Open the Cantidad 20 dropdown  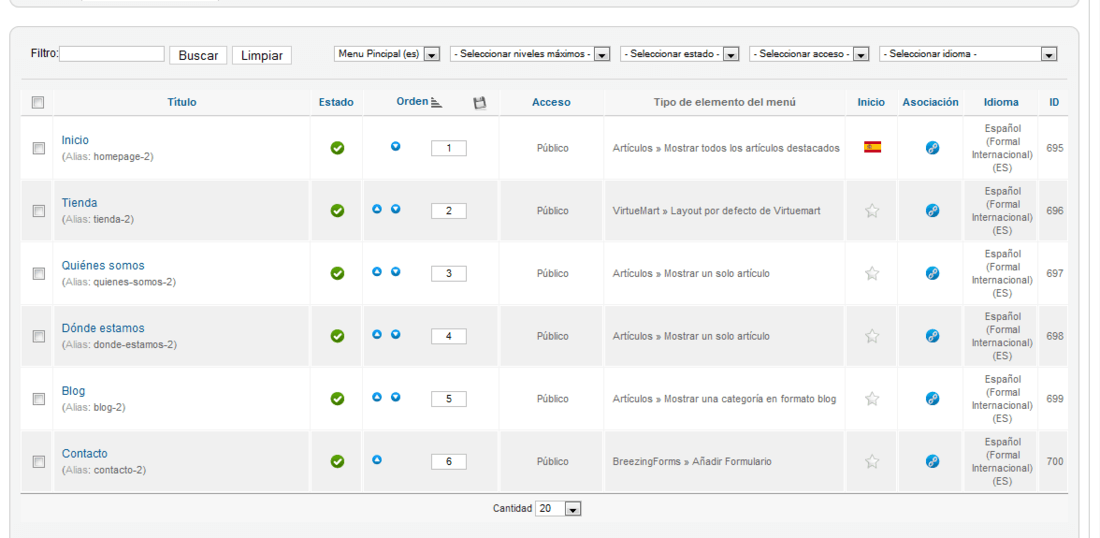point(558,509)
